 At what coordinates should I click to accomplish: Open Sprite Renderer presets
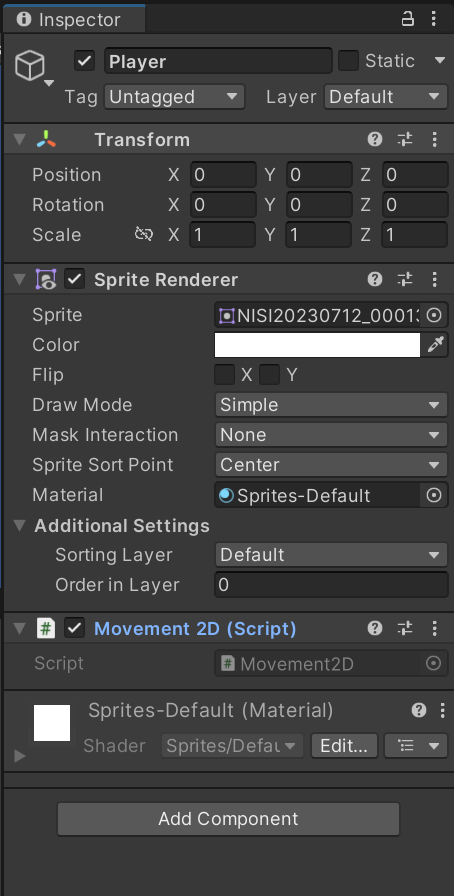pos(405,279)
